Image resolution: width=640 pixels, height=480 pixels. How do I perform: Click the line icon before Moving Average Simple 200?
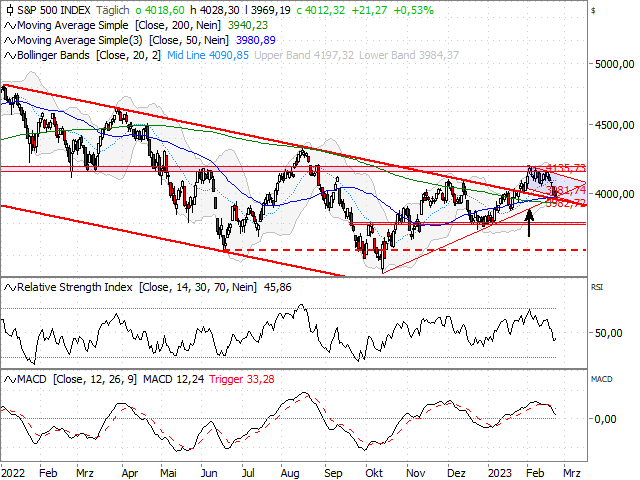[x=10, y=26]
